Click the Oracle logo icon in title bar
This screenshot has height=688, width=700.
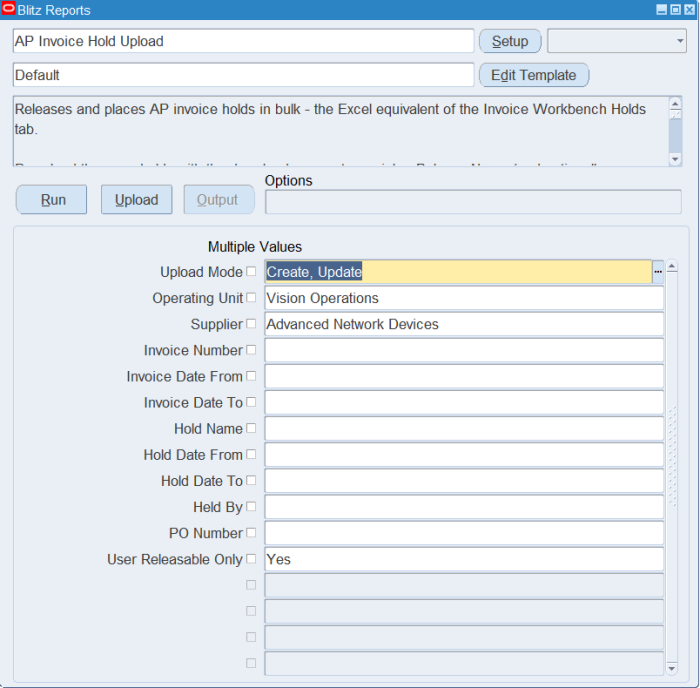click(8, 8)
